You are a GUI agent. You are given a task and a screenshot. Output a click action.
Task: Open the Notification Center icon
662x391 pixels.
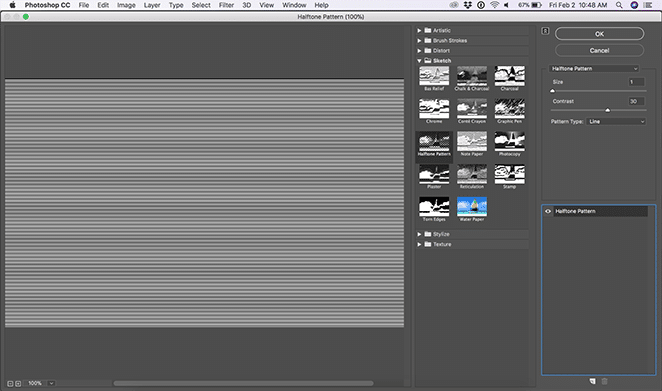[x=648, y=5]
